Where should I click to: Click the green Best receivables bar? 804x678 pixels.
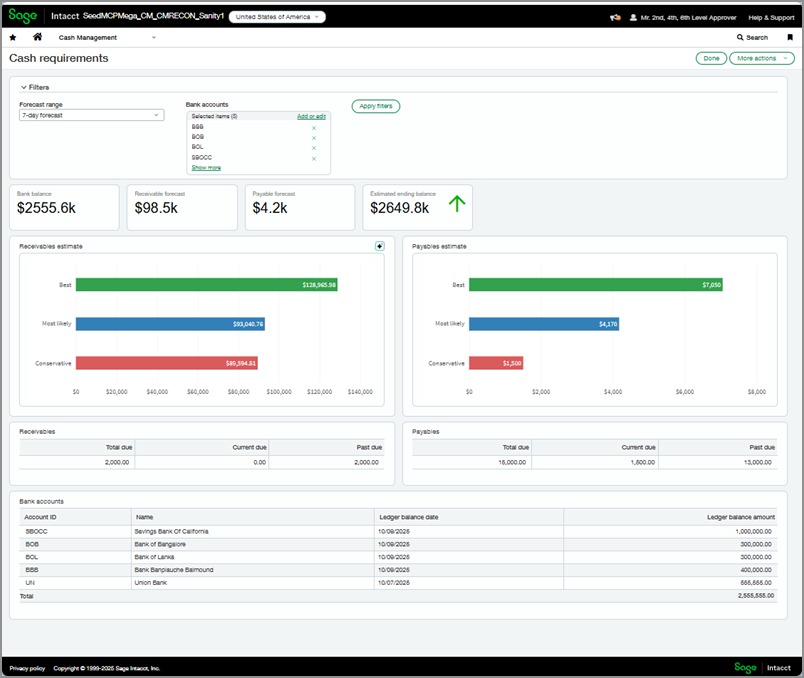tap(206, 285)
